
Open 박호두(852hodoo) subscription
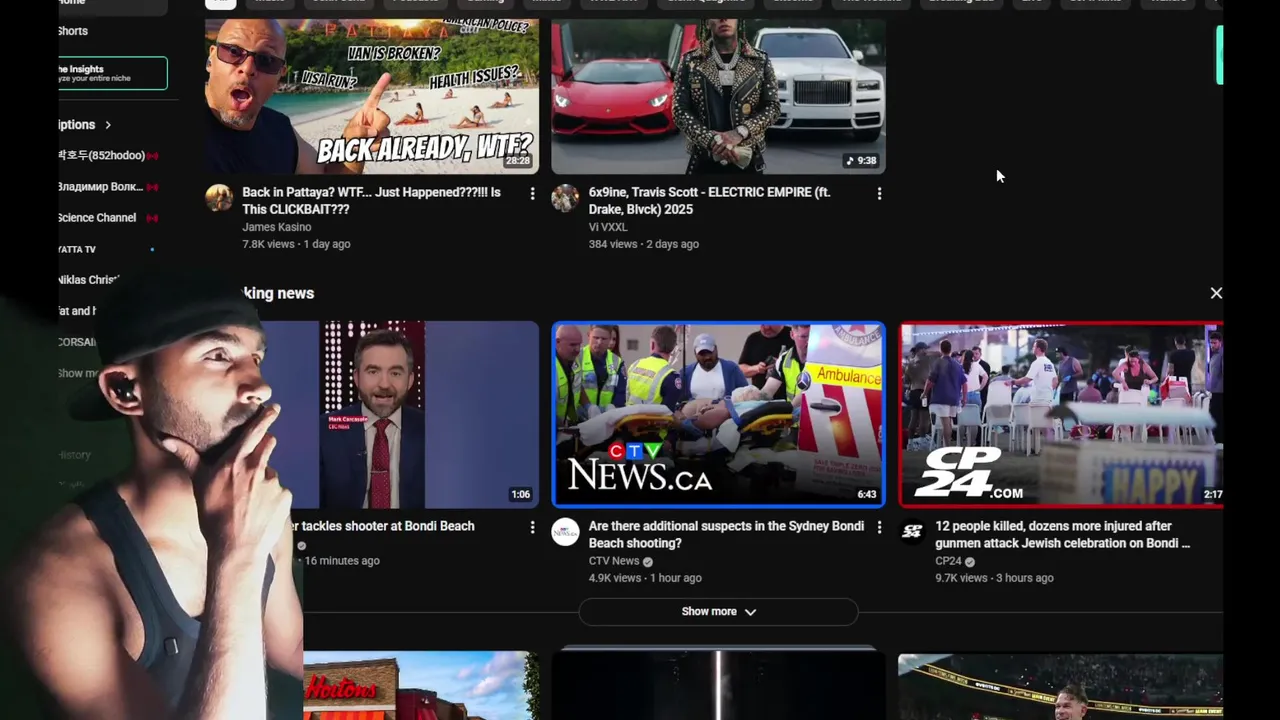[x=101, y=156]
